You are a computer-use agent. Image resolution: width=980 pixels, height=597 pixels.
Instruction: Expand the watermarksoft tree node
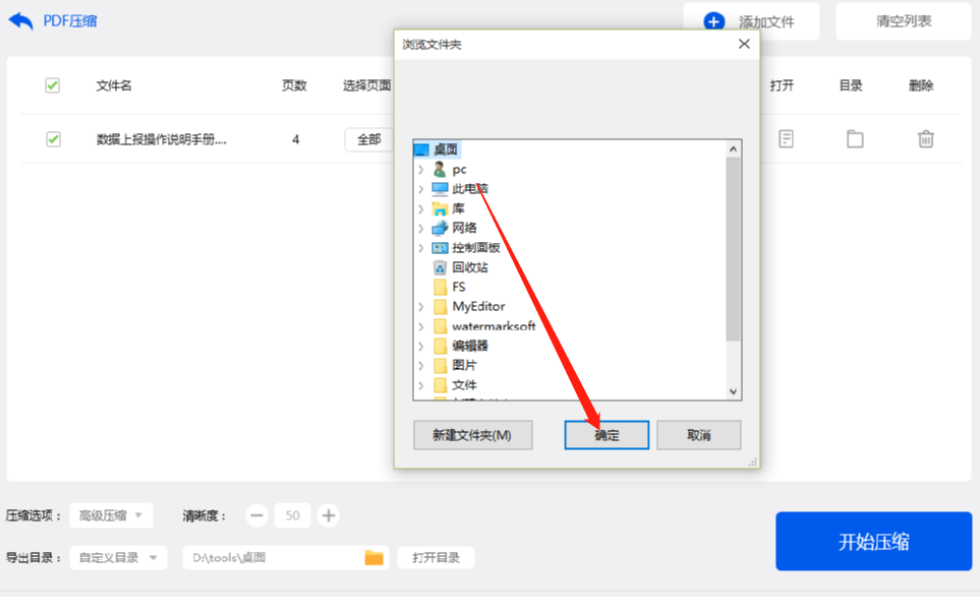[x=421, y=326]
